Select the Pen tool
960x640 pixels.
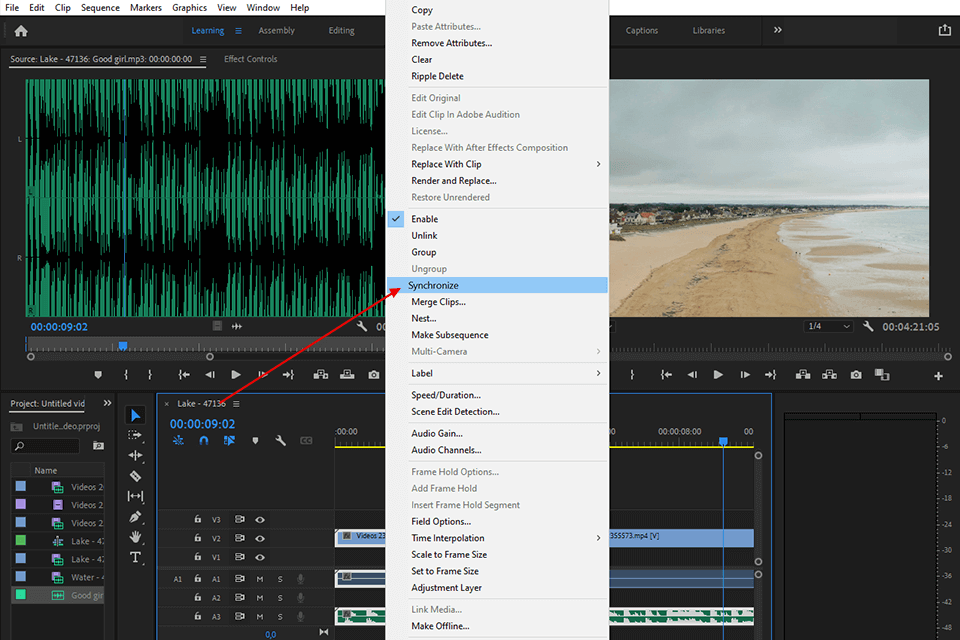coord(136,517)
